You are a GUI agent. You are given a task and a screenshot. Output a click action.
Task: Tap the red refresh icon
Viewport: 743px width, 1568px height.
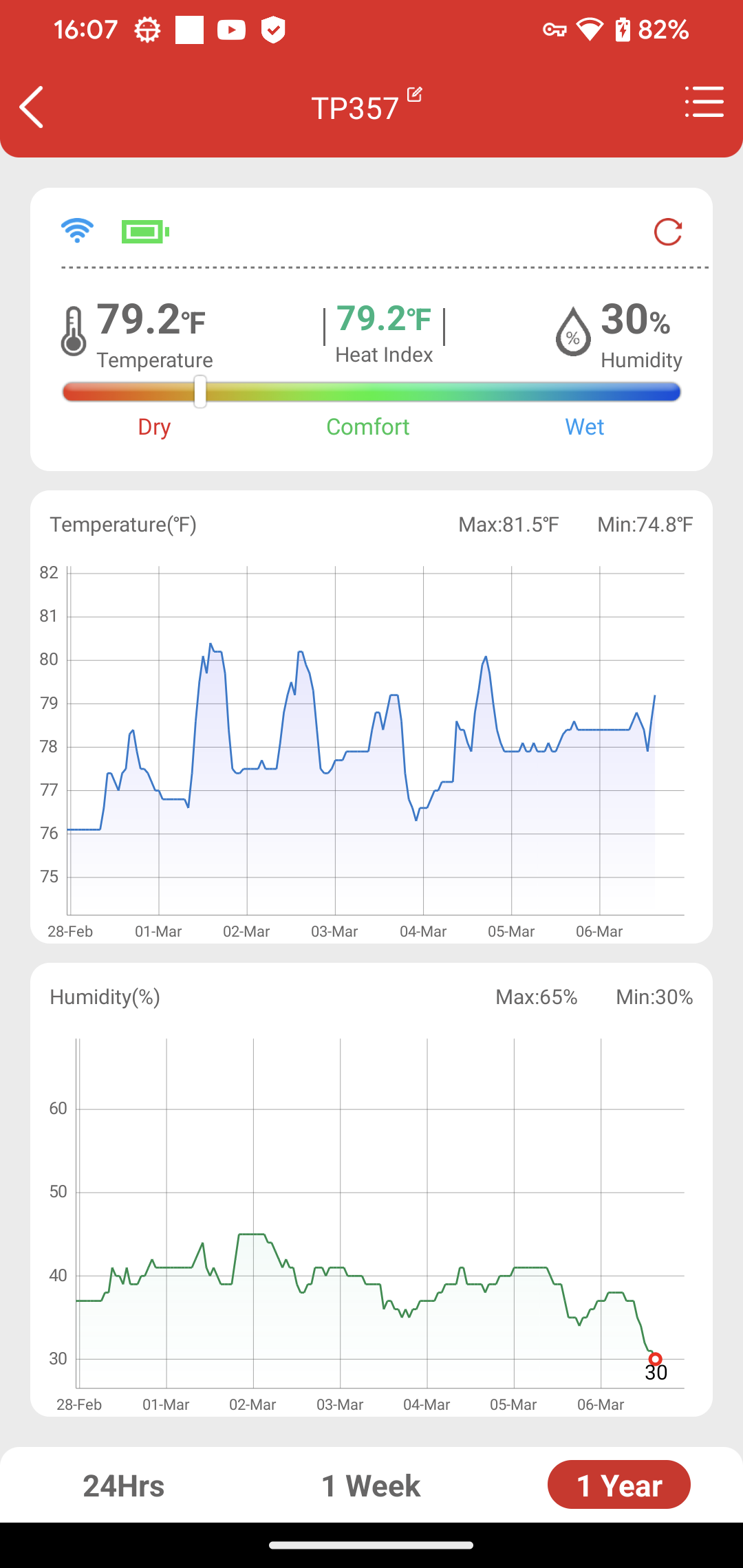(668, 232)
